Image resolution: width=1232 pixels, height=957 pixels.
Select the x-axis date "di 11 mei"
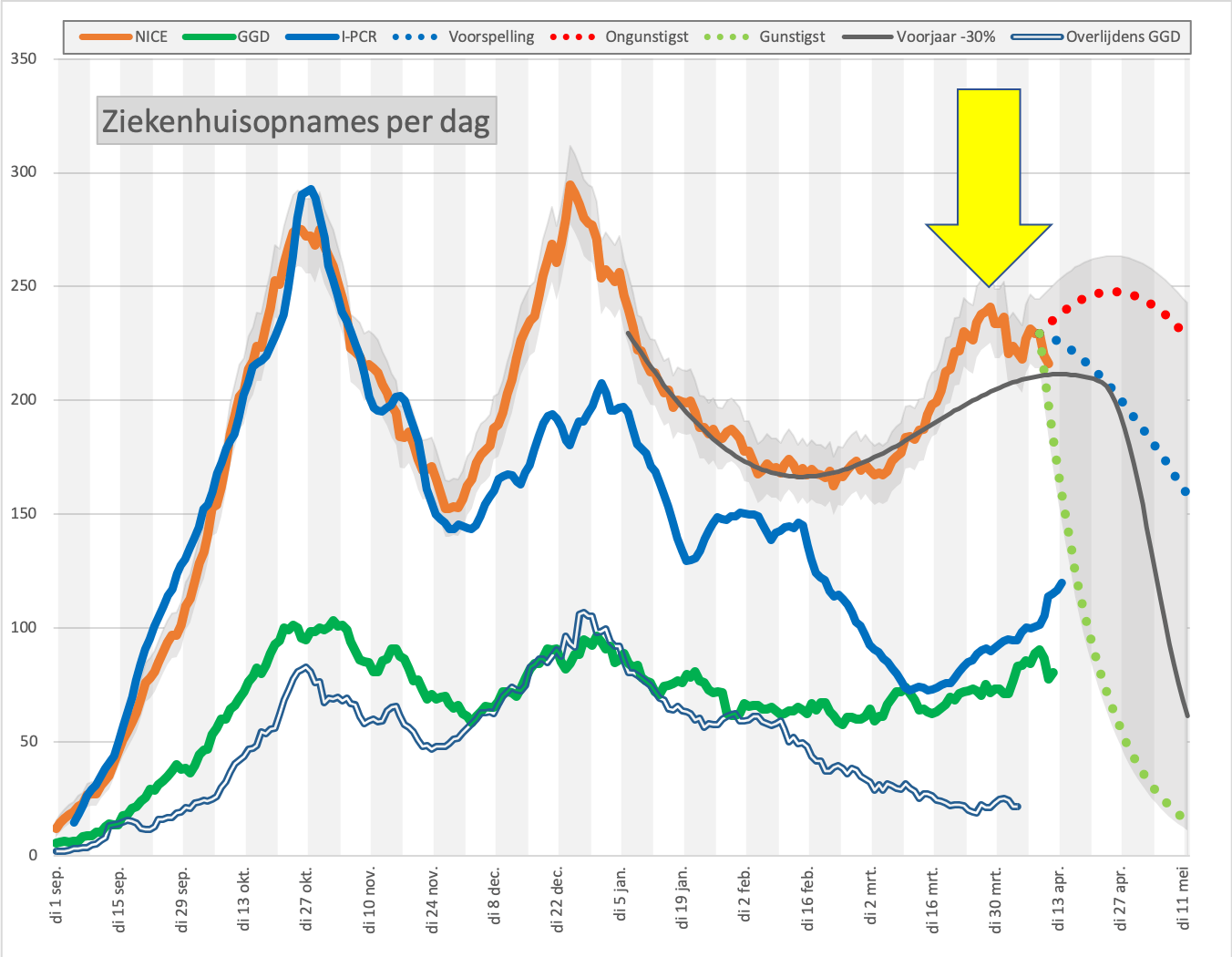[x=1185, y=898]
